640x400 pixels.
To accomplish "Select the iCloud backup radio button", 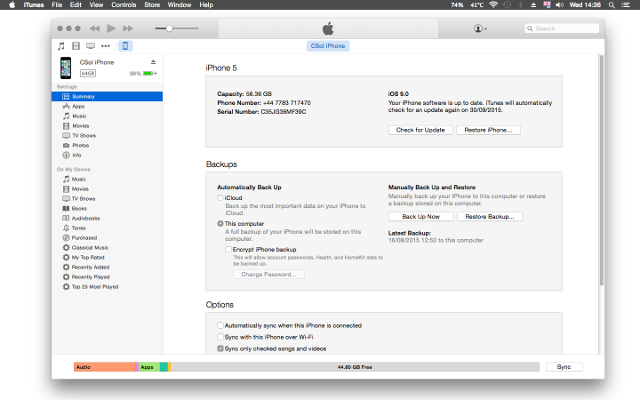I will point(220,198).
